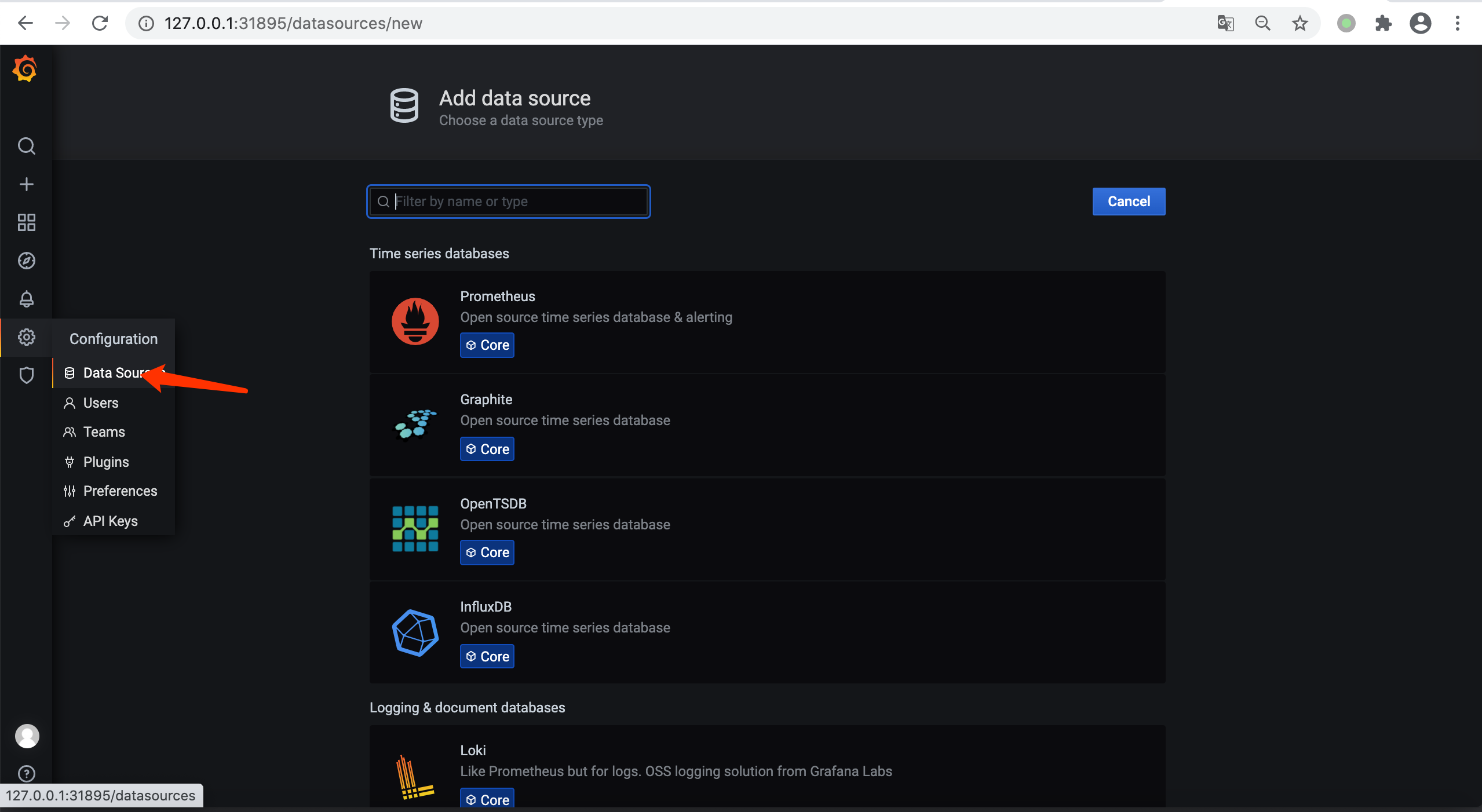
Task: Click the Configuration menu header
Action: tap(114, 339)
